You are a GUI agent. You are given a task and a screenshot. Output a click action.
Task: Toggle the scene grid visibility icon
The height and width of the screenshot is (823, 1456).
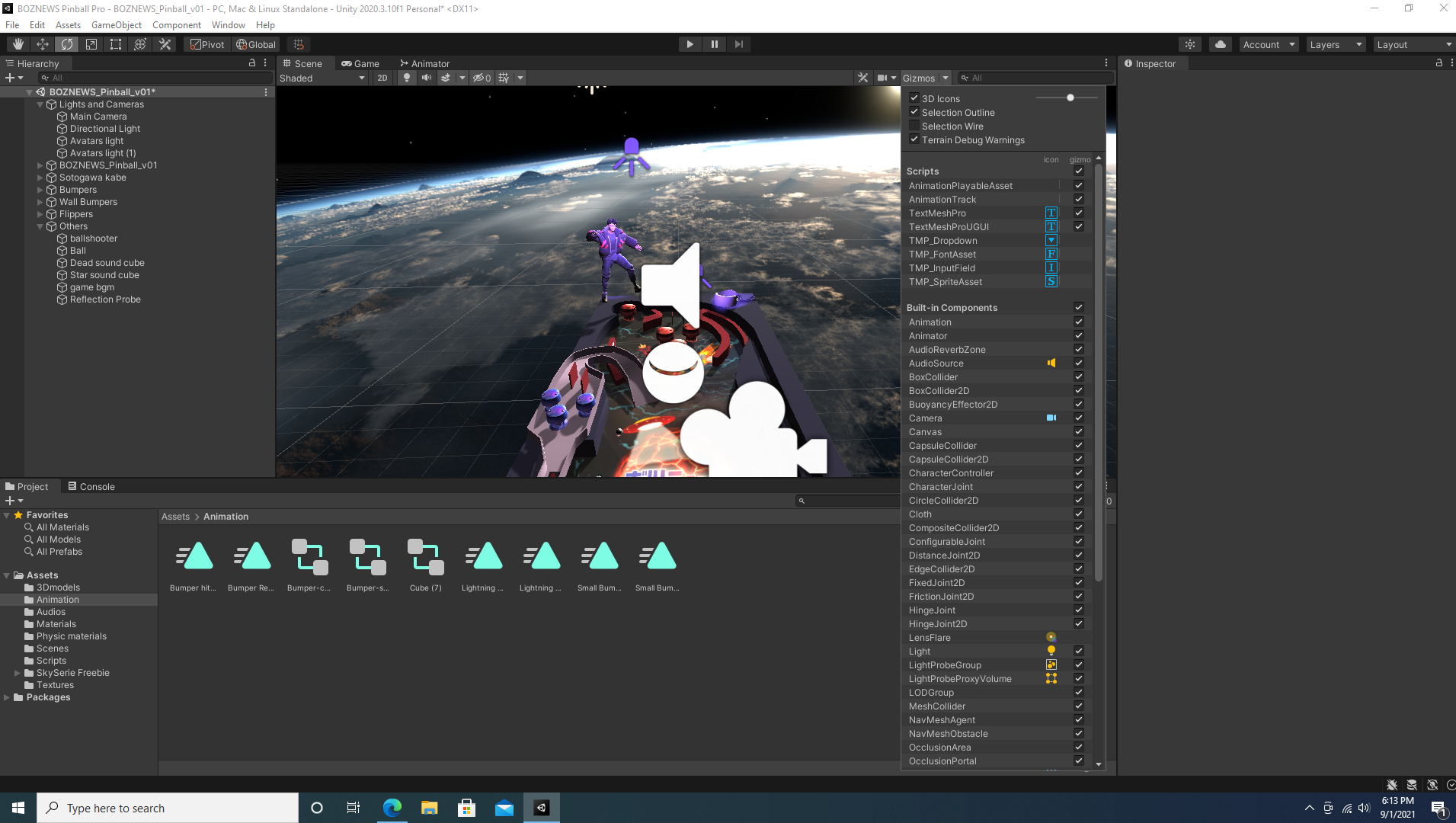click(504, 78)
